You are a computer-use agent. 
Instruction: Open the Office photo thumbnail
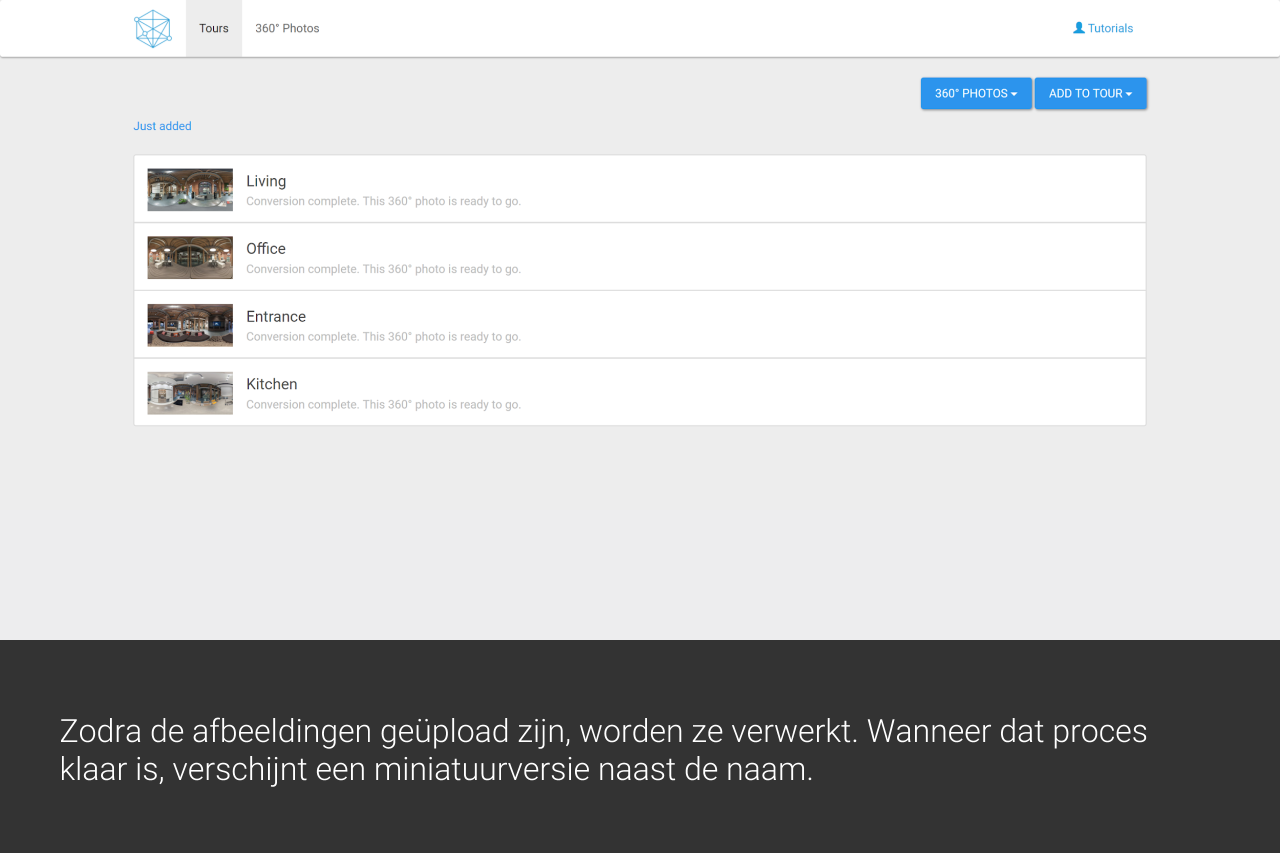pos(190,257)
